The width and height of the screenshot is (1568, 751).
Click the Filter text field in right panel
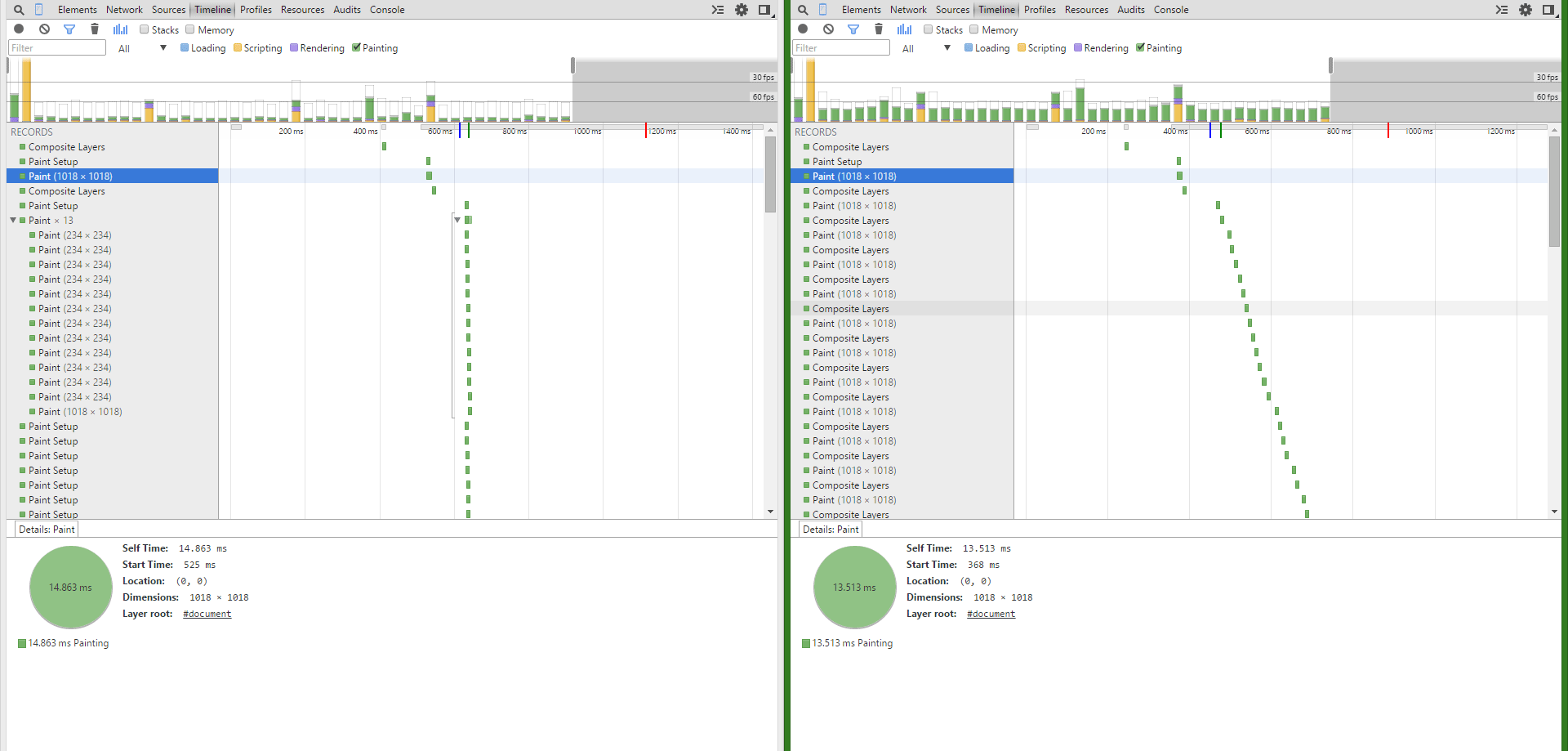840,48
